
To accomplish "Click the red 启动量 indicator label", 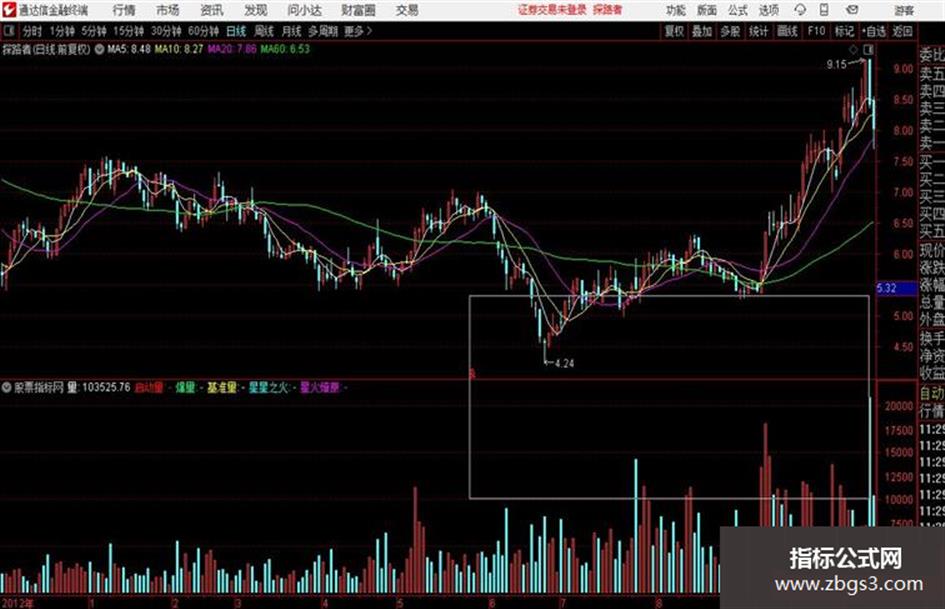I will (148, 387).
